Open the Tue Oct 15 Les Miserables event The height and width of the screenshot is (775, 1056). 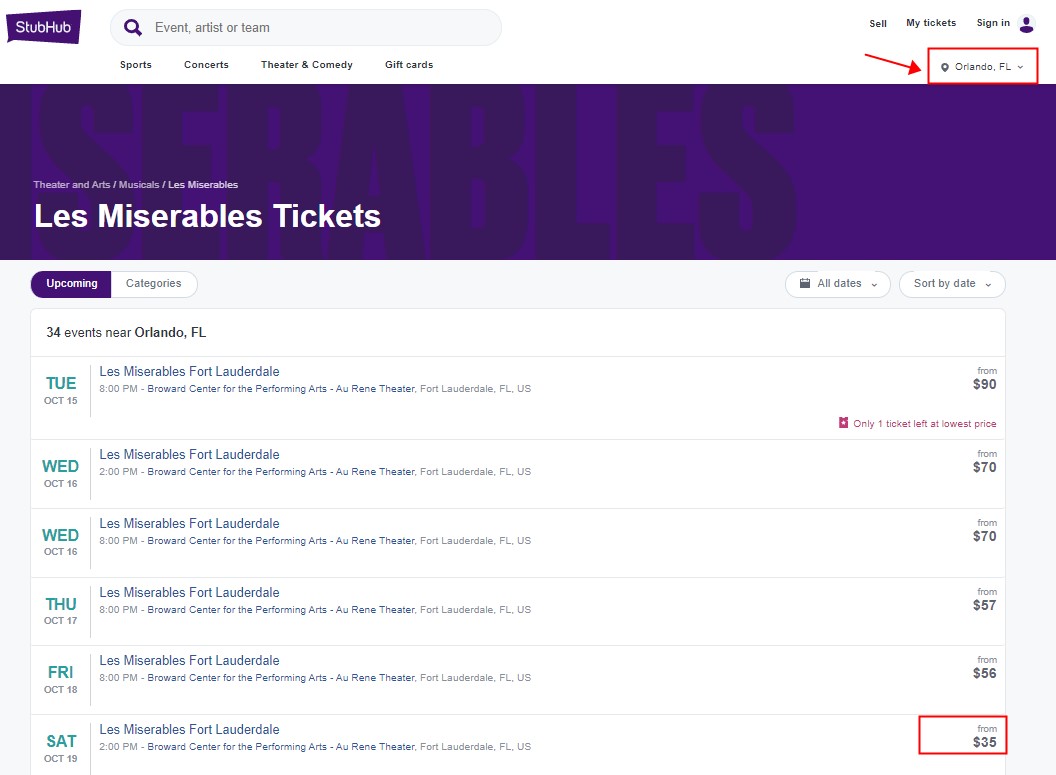(x=189, y=372)
